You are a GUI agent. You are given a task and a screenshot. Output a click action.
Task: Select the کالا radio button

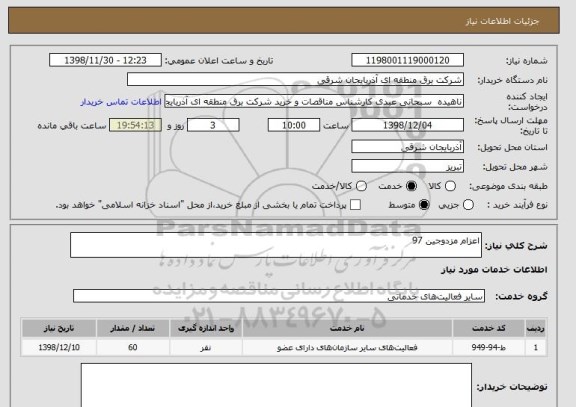pos(450,186)
